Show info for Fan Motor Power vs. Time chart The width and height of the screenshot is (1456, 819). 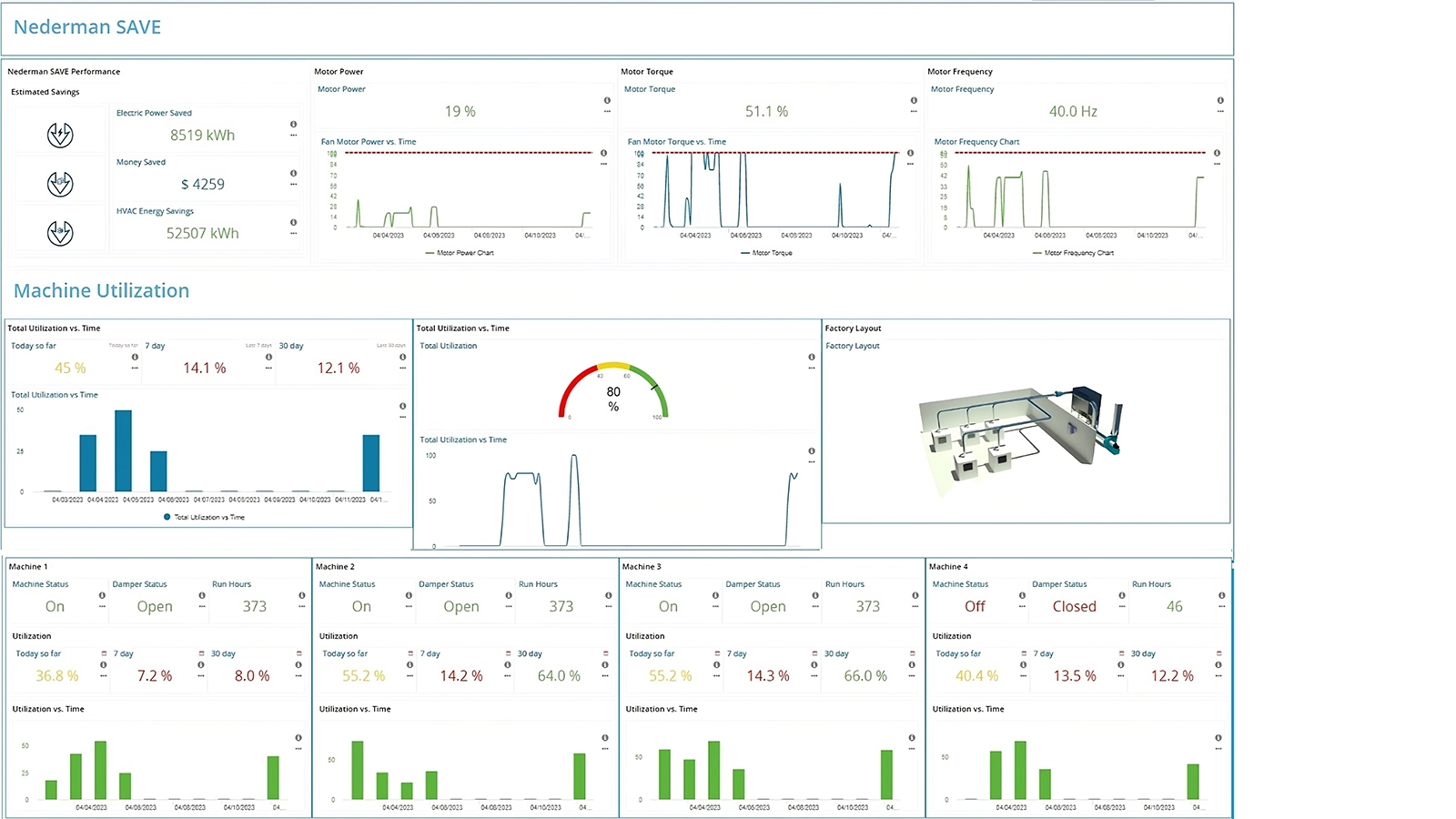(x=603, y=154)
